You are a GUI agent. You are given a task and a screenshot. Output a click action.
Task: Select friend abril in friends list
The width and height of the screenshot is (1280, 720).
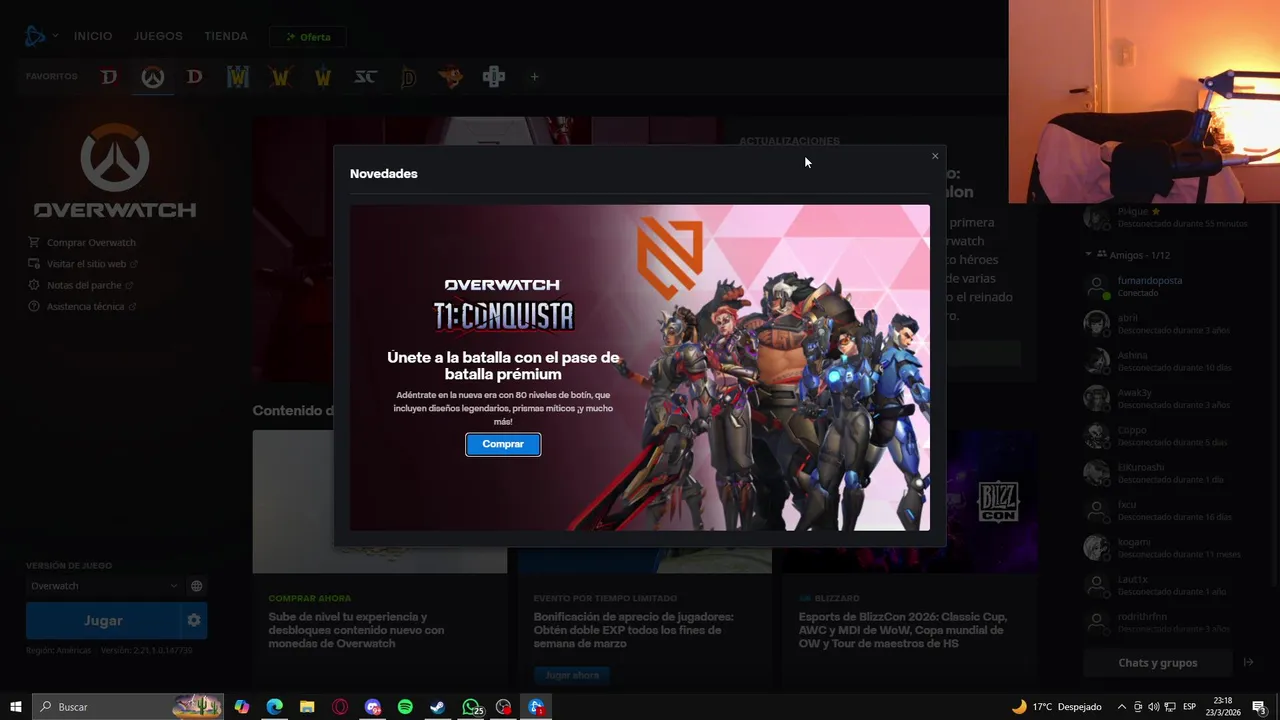pos(1159,324)
